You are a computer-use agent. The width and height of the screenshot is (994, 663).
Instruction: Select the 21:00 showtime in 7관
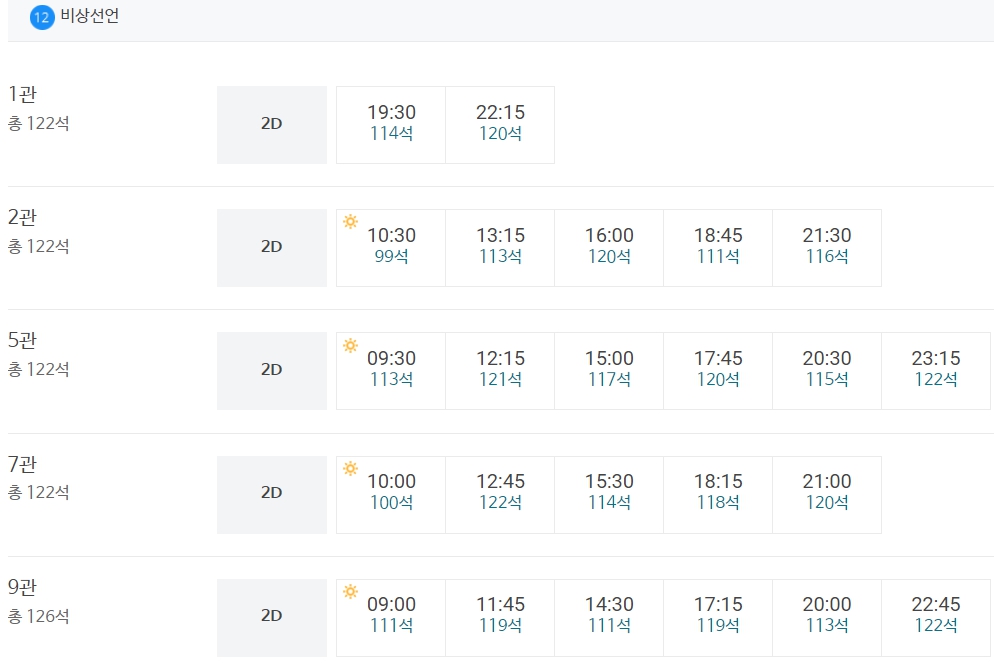[x=827, y=495]
